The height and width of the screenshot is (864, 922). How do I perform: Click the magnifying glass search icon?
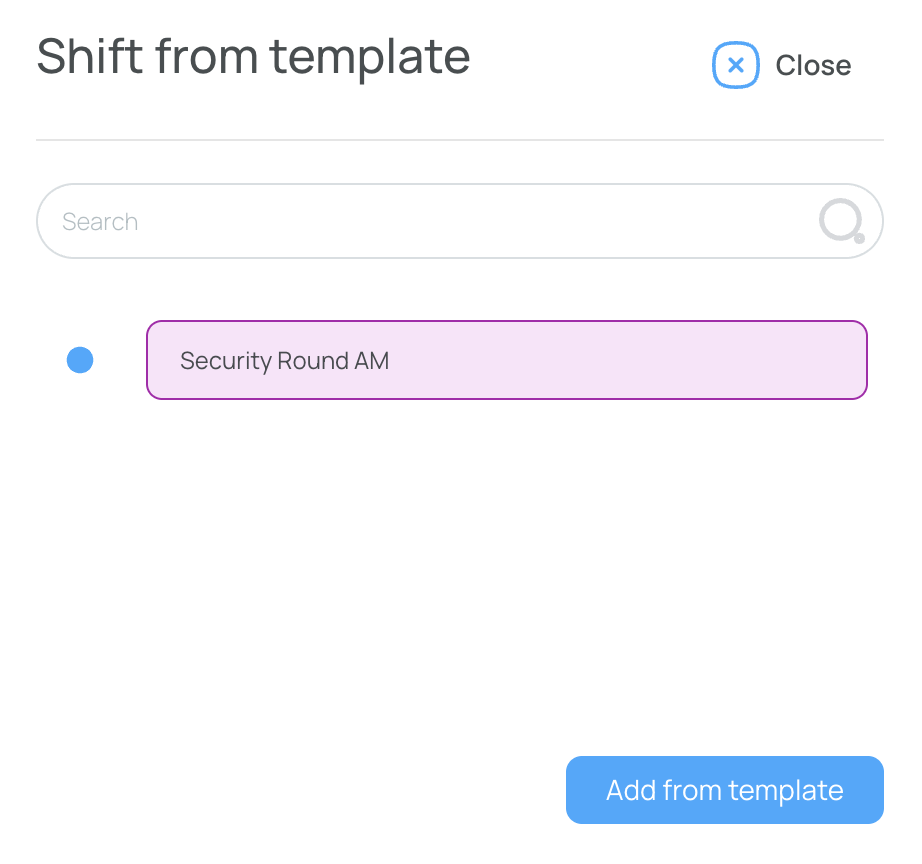pyautogui.click(x=841, y=221)
